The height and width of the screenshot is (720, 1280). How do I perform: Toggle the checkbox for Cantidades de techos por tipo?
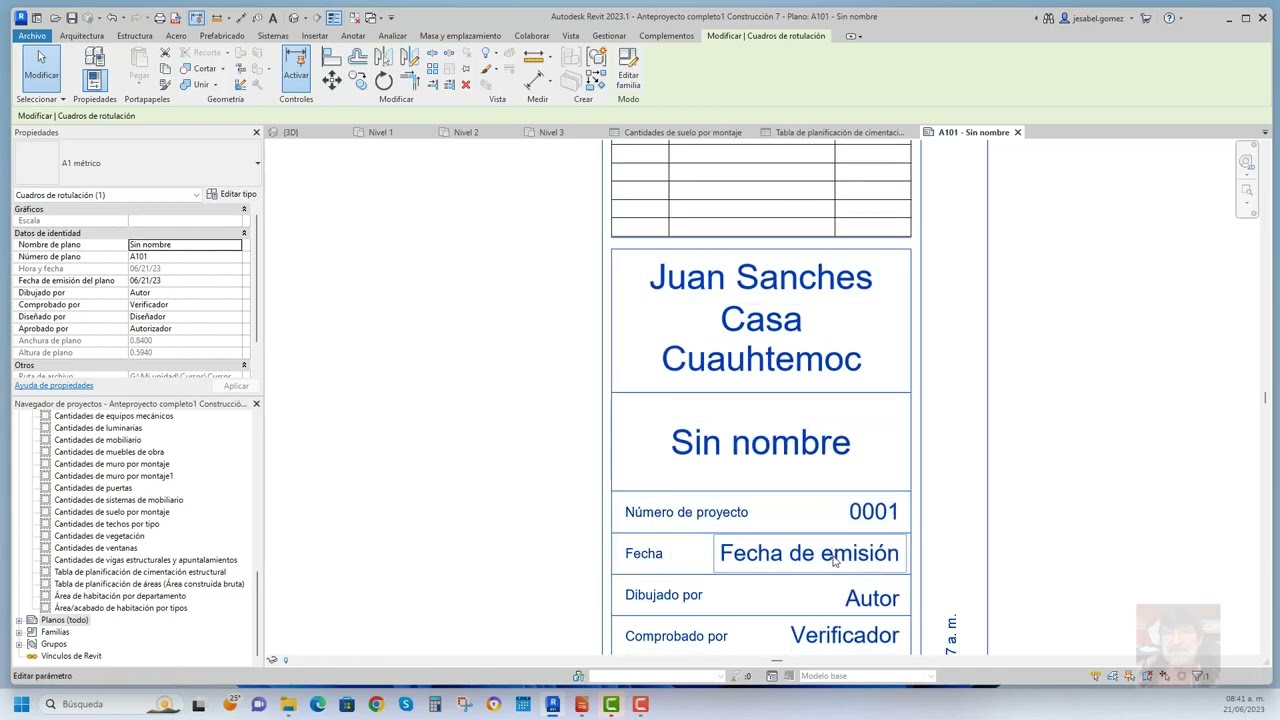pyautogui.click(x=45, y=524)
